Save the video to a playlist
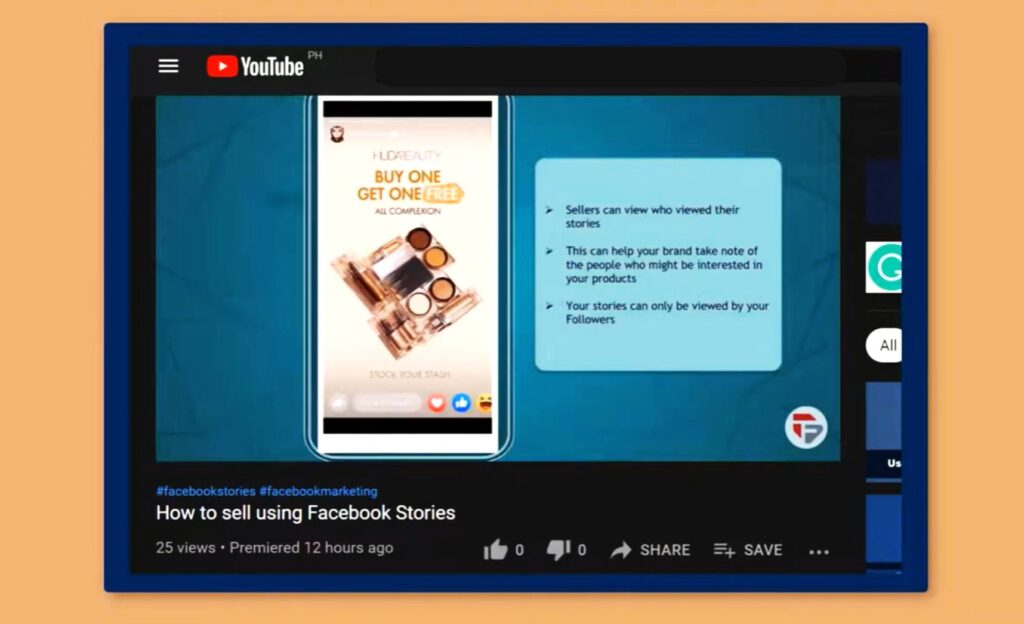The image size is (1024, 624). tap(747, 549)
